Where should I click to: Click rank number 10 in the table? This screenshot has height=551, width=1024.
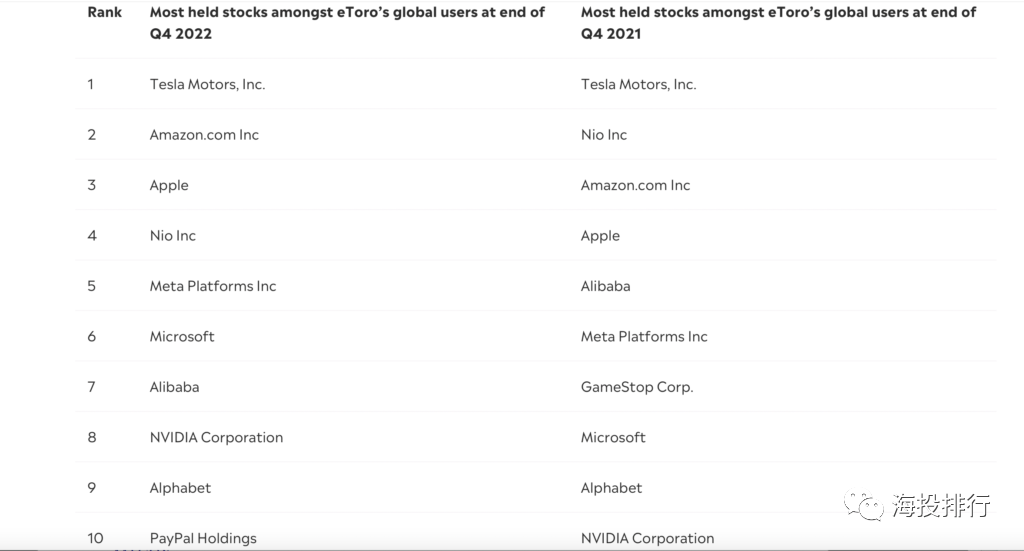95,538
